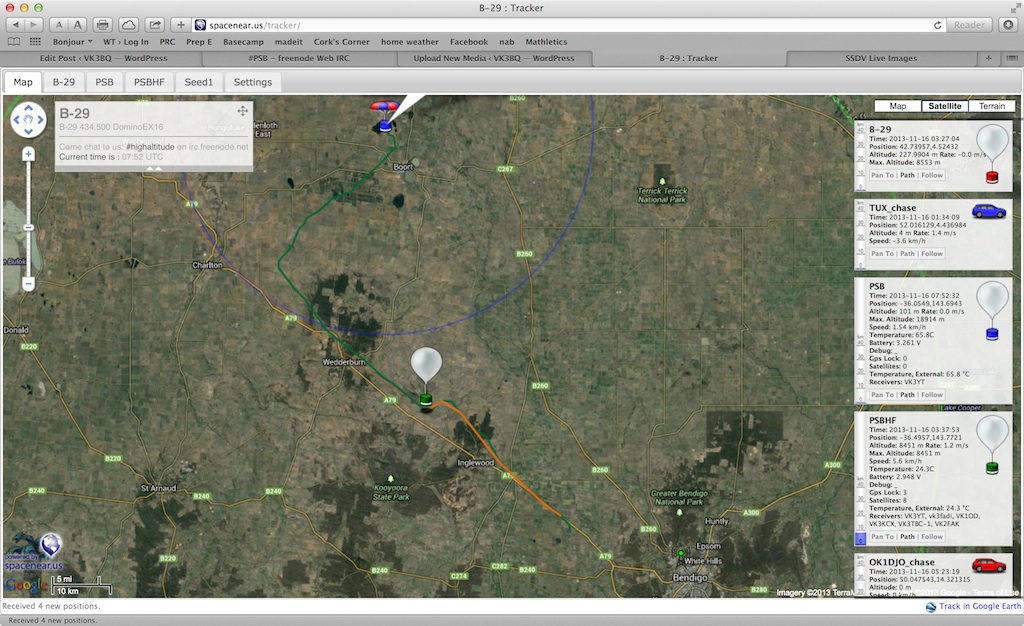This screenshot has width=1024, height=626.
Task: Click the spacenear.us address bar
Action: point(562,25)
